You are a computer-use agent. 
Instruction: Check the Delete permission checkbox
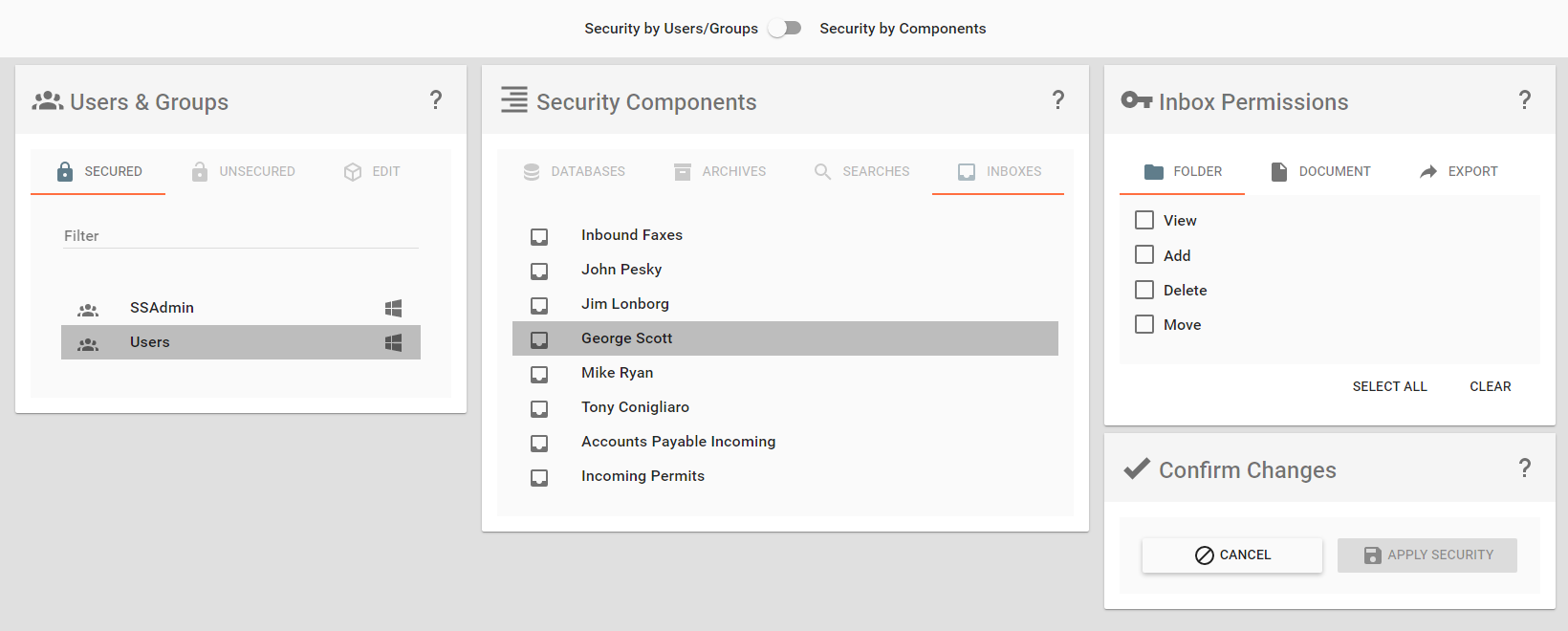click(x=1144, y=291)
